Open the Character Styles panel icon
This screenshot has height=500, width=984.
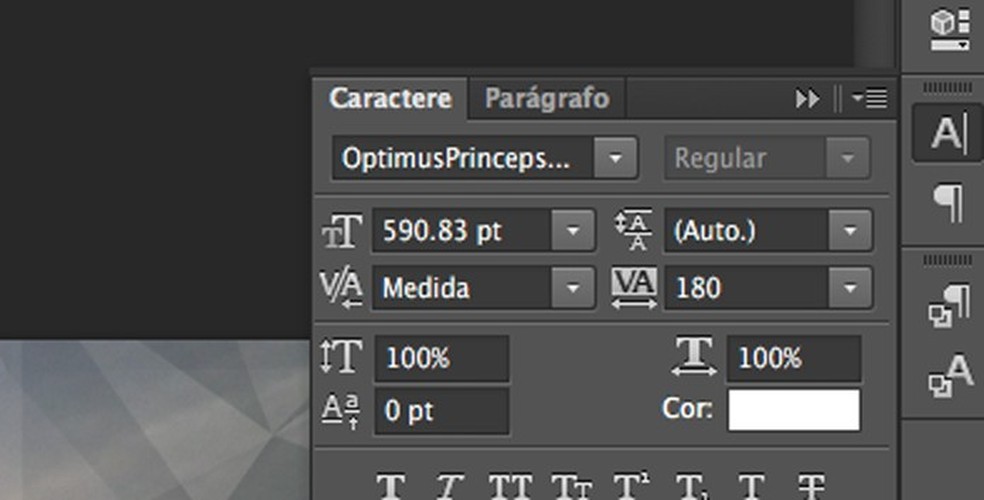click(947, 375)
